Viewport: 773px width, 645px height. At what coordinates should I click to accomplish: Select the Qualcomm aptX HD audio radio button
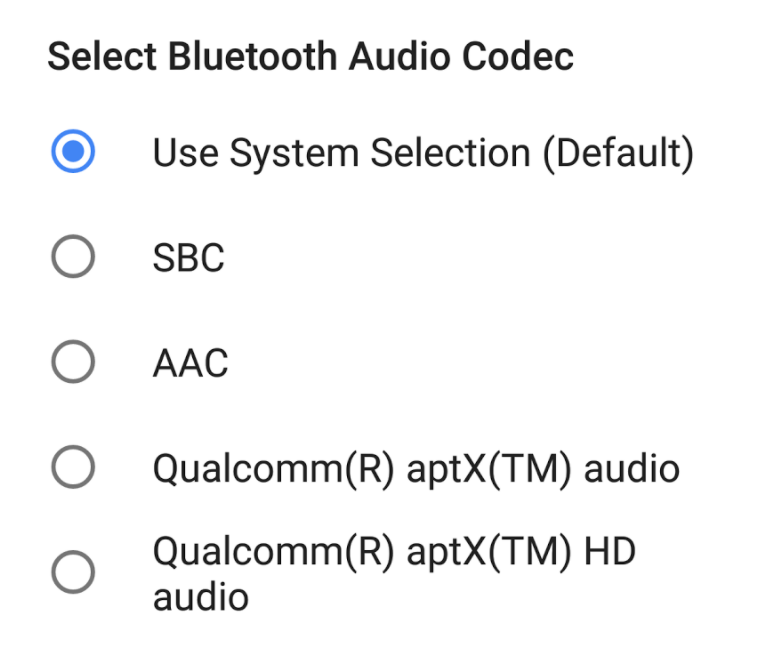(73, 573)
